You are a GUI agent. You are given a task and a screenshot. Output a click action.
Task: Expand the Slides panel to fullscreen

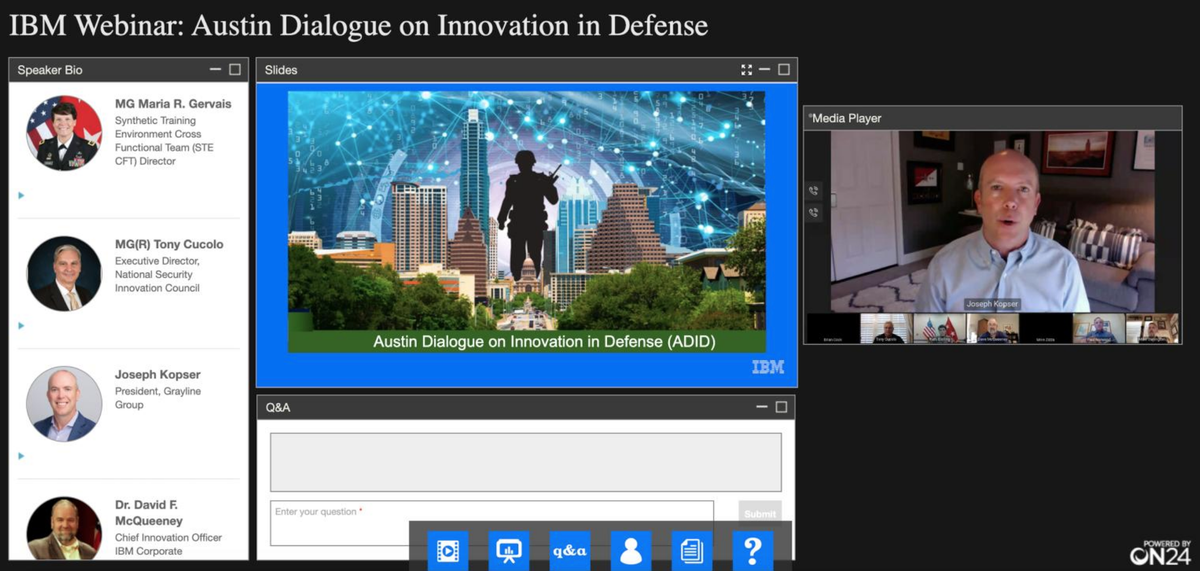(746, 70)
